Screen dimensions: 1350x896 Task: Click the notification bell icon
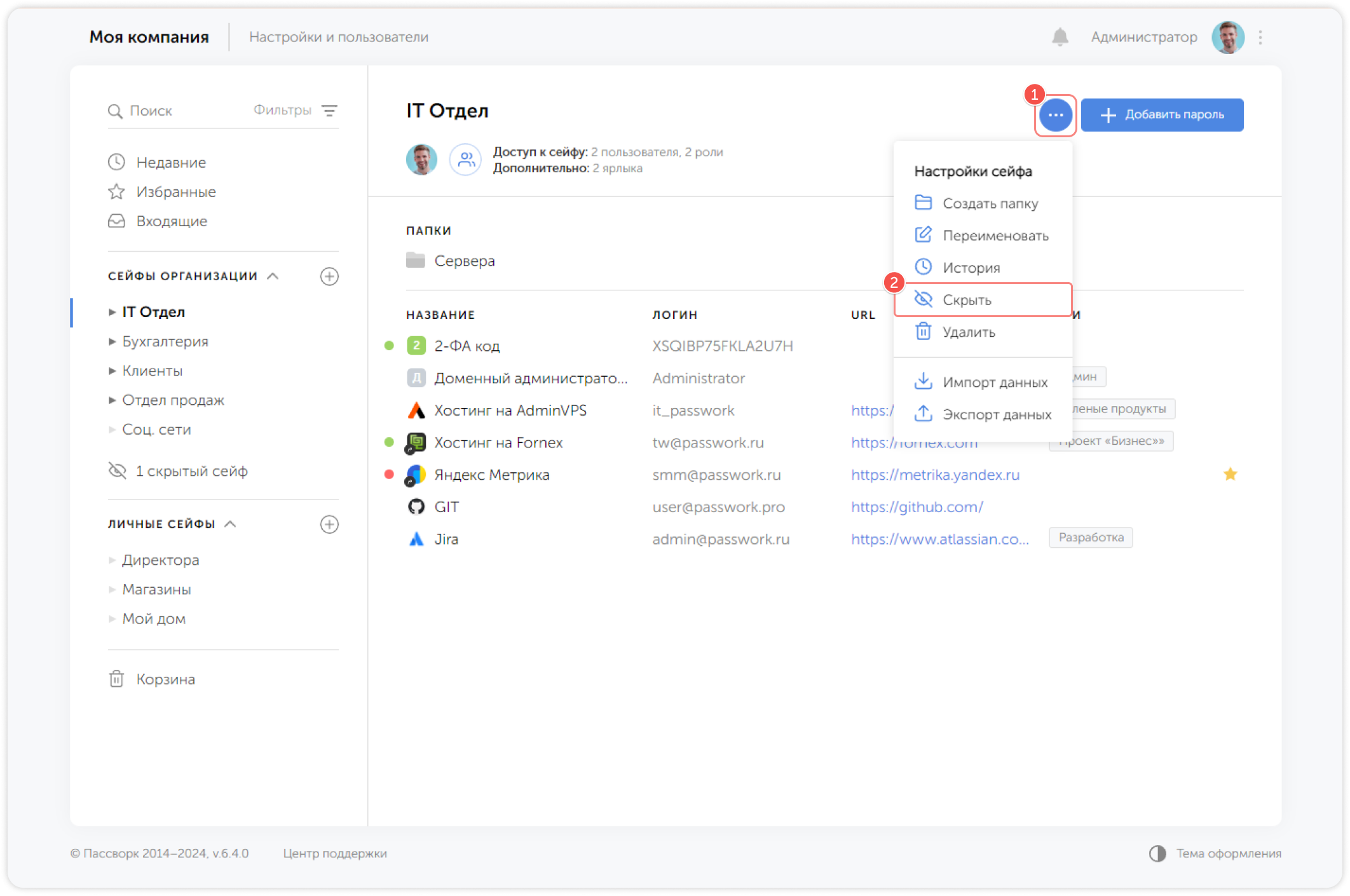coord(1060,37)
